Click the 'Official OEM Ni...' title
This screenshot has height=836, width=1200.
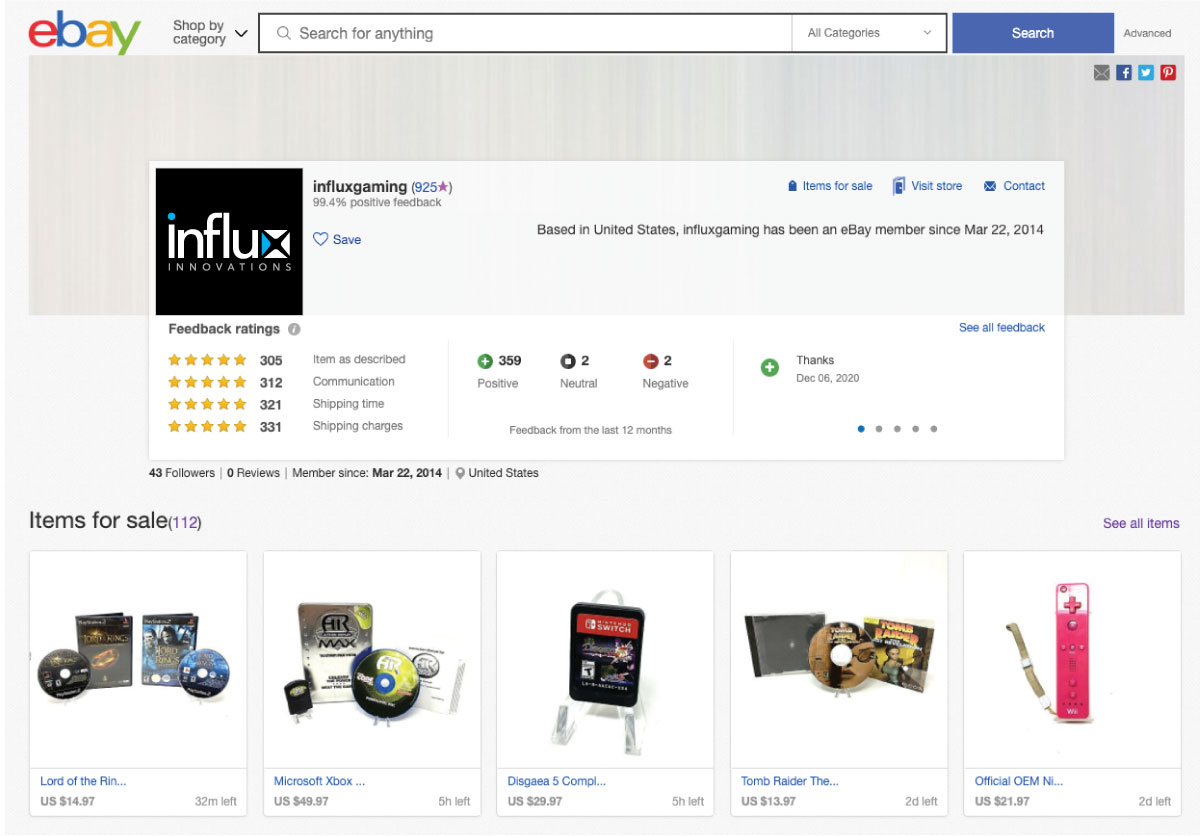pyautogui.click(x=1019, y=781)
